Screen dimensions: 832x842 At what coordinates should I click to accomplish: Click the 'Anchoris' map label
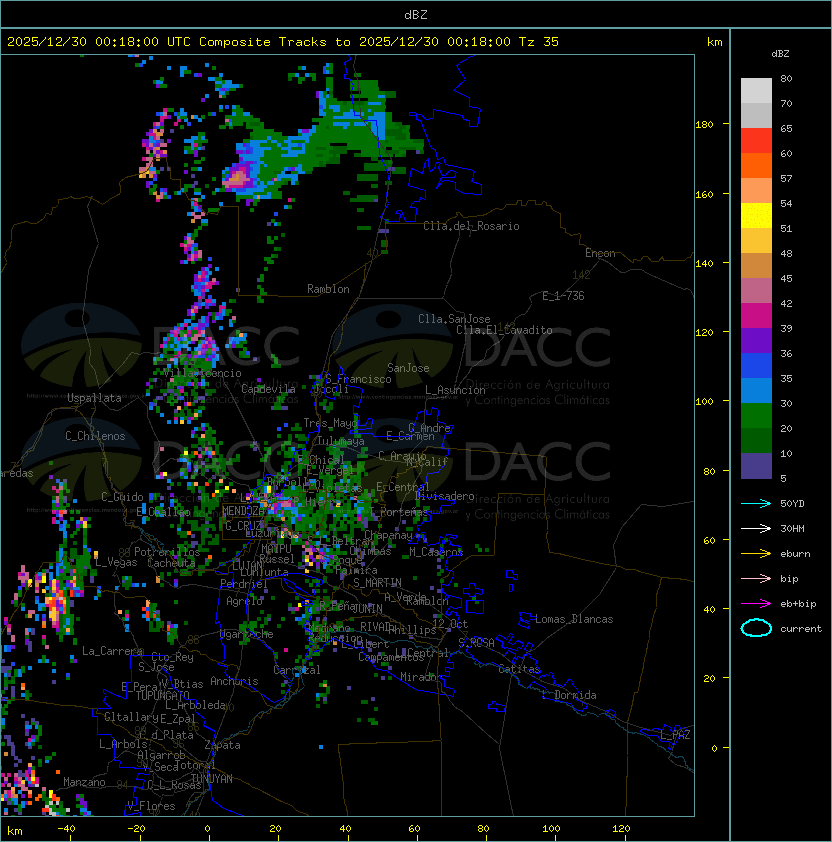pos(234,681)
